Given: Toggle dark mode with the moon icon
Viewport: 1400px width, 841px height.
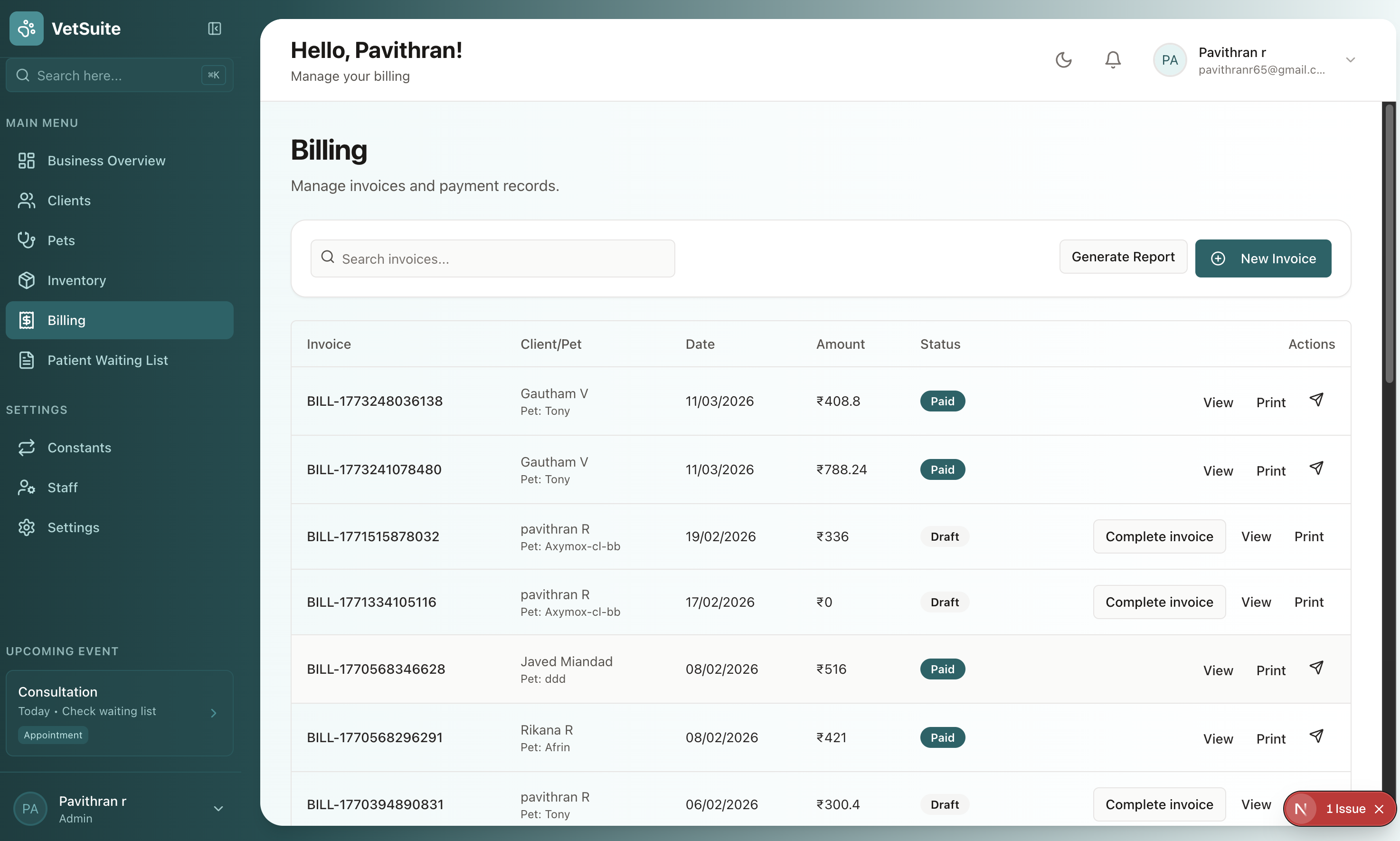Looking at the screenshot, I should click(1064, 59).
